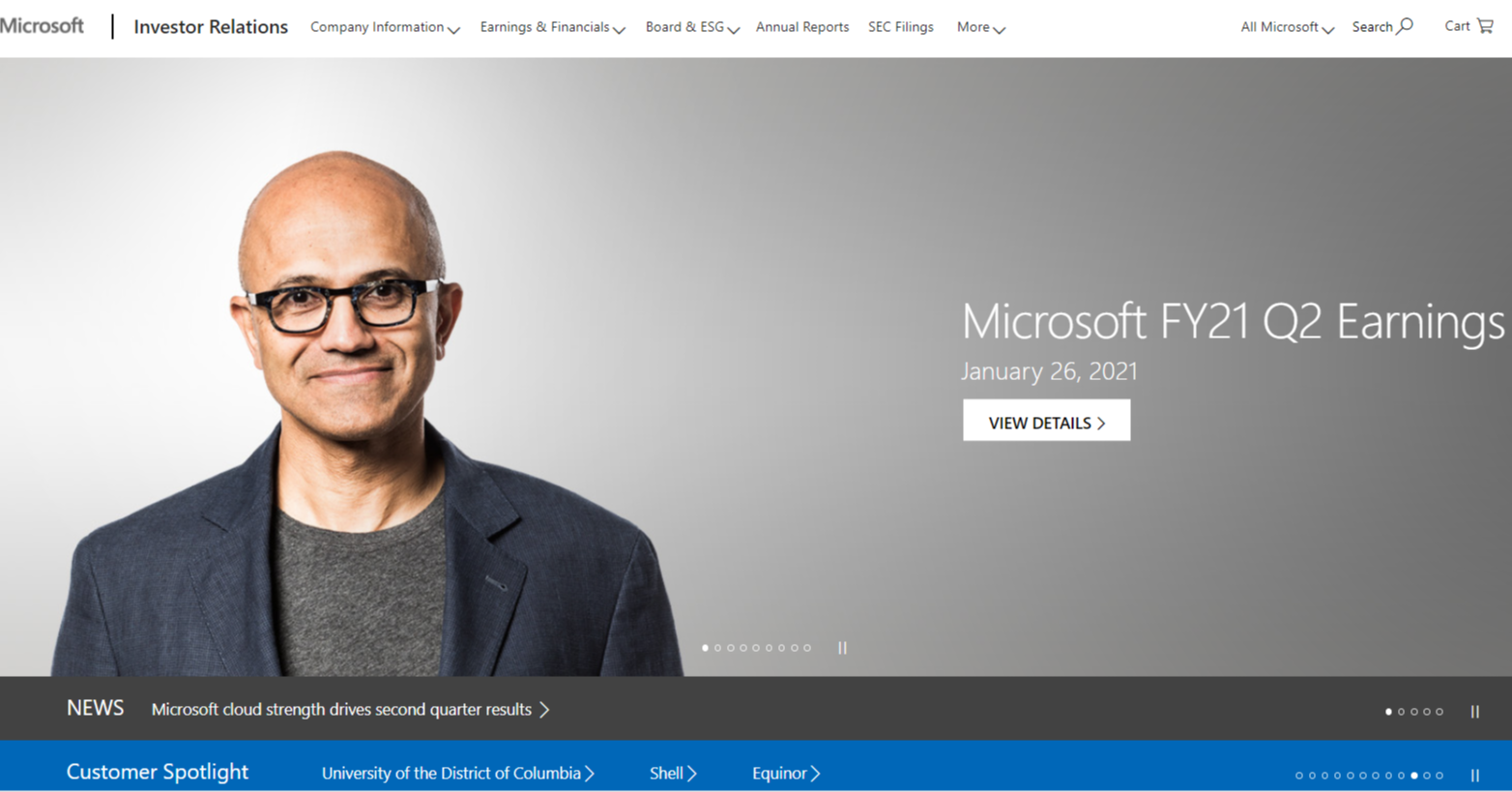Image resolution: width=1512 pixels, height=792 pixels.
Task: Open the SEC Filings page
Action: coord(901,27)
